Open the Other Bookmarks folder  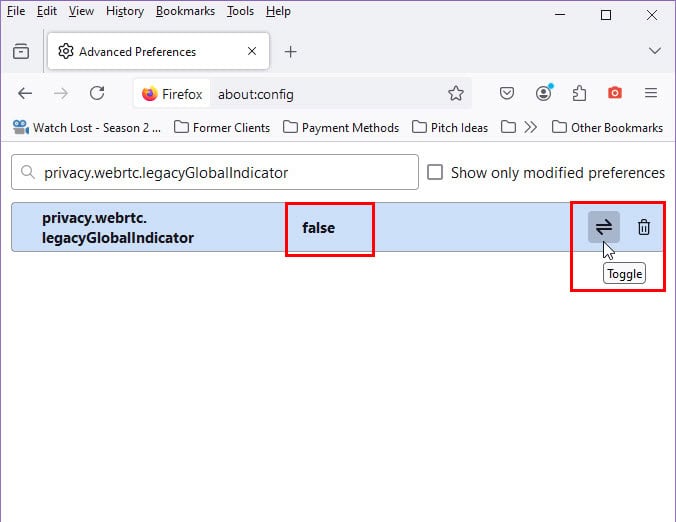607,128
